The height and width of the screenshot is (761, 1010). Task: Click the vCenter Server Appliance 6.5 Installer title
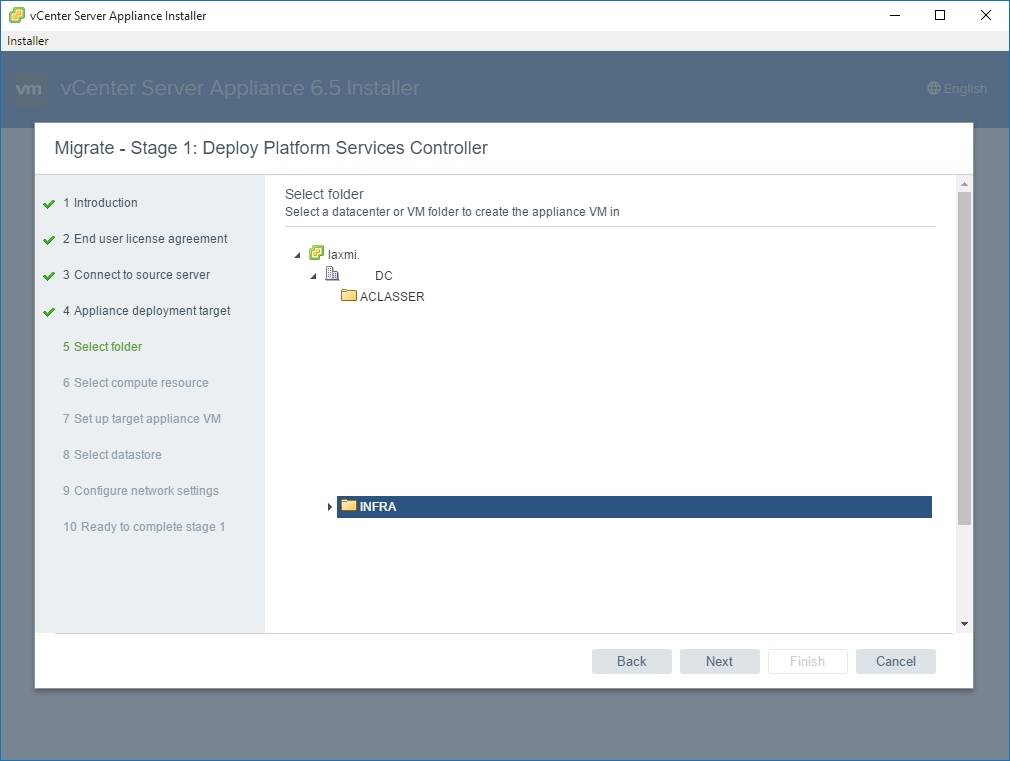240,88
